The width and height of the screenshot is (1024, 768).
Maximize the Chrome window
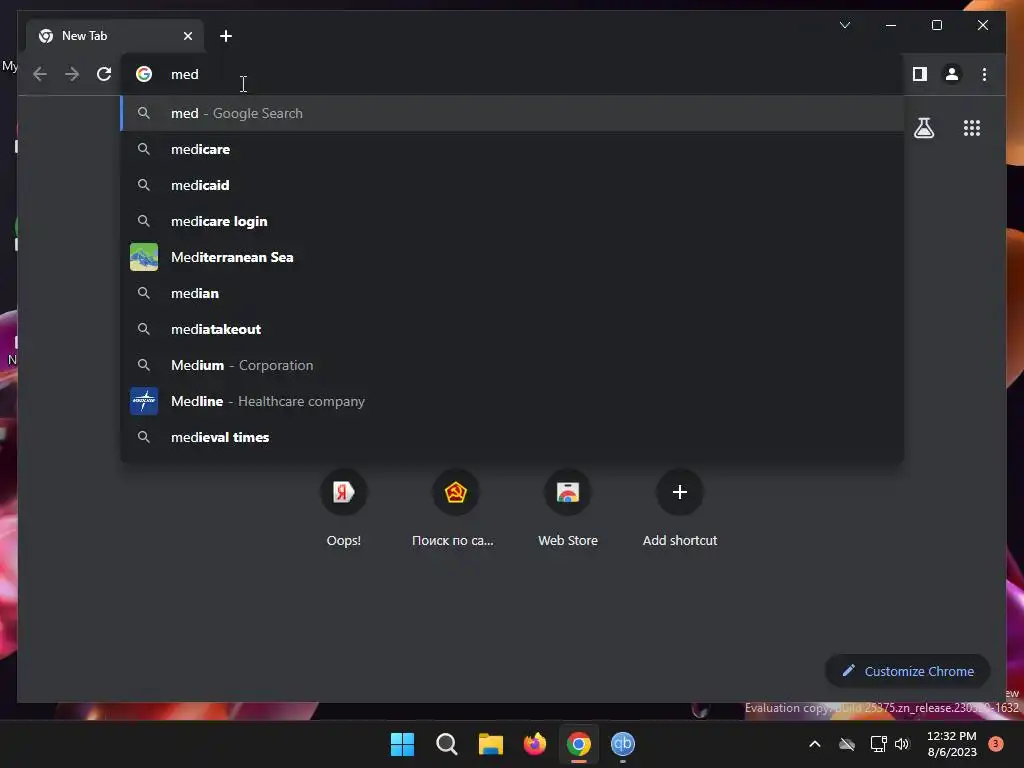pyautogui.click(x=936, y=25)
